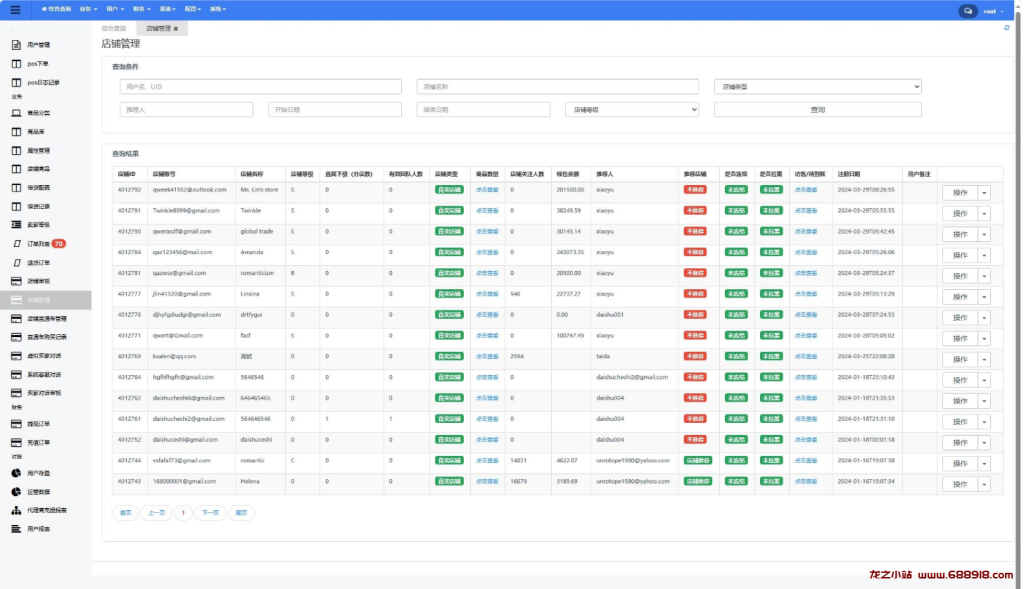
Task: Expand 操作 arrow for shop 4012743
Action: (984, 485)
